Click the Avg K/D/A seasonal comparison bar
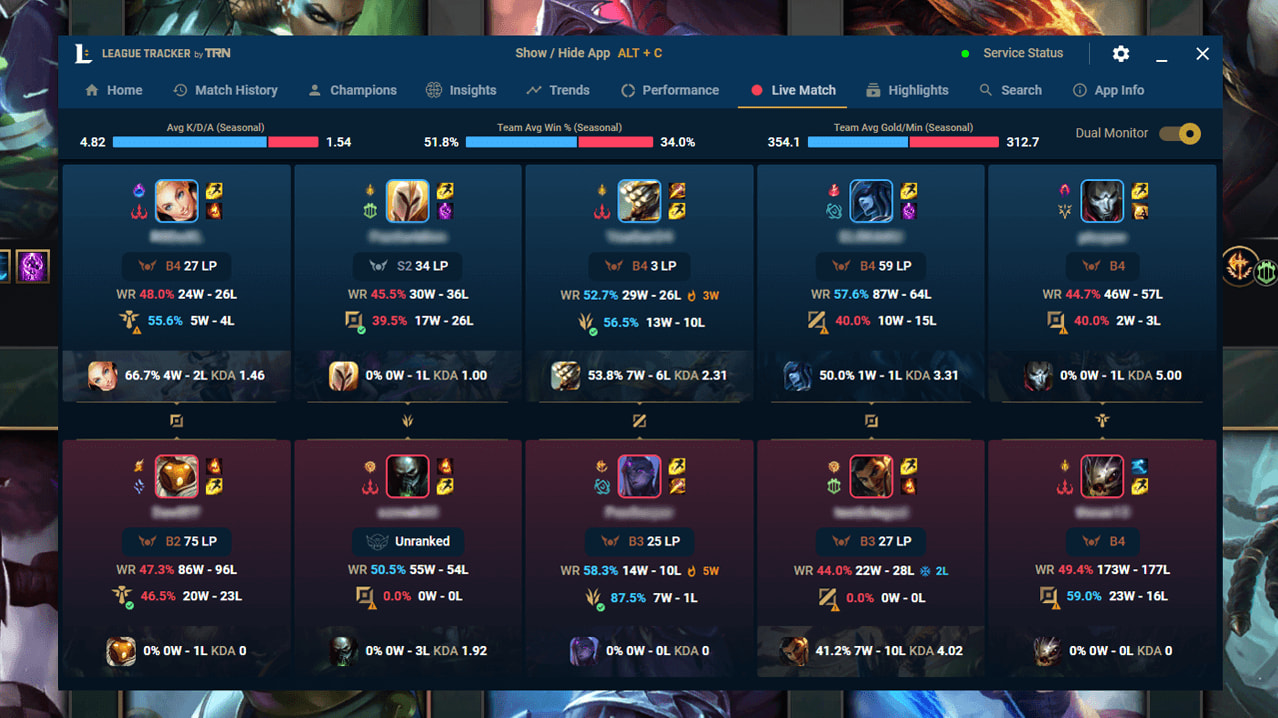Viewport: 1278px width, 718px height. click(215, 142)
